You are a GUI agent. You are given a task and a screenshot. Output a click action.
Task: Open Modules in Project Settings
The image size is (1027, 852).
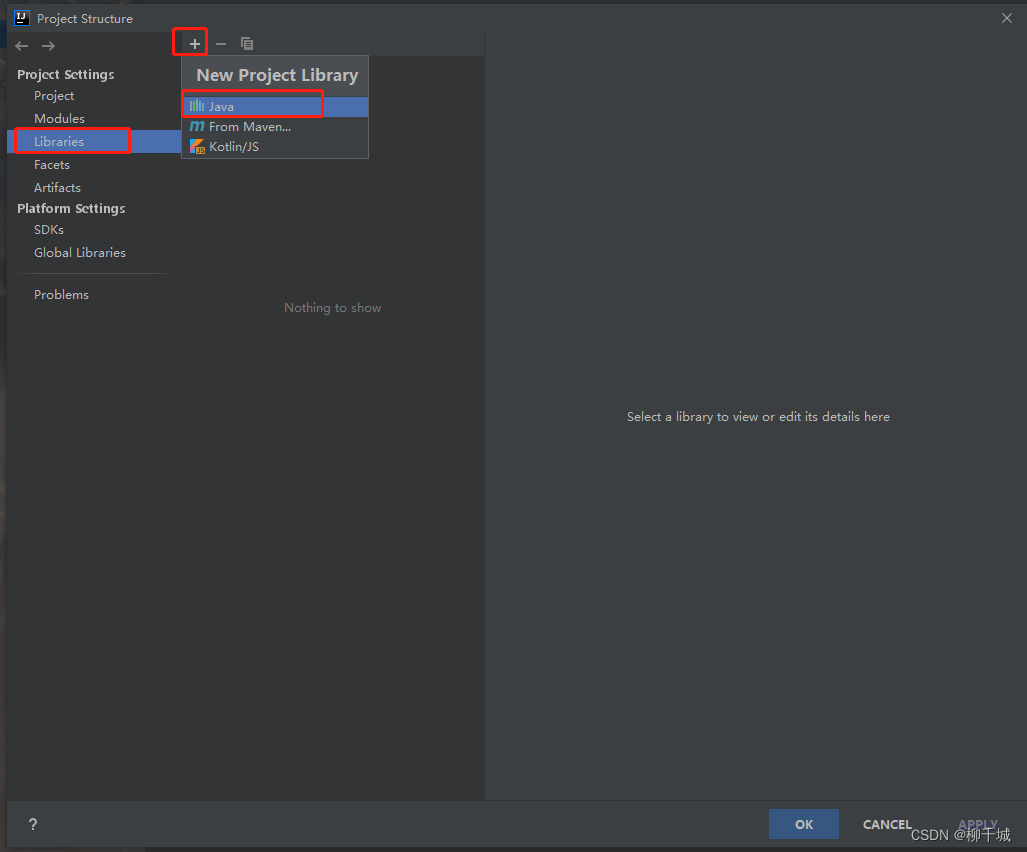(59, 119)
